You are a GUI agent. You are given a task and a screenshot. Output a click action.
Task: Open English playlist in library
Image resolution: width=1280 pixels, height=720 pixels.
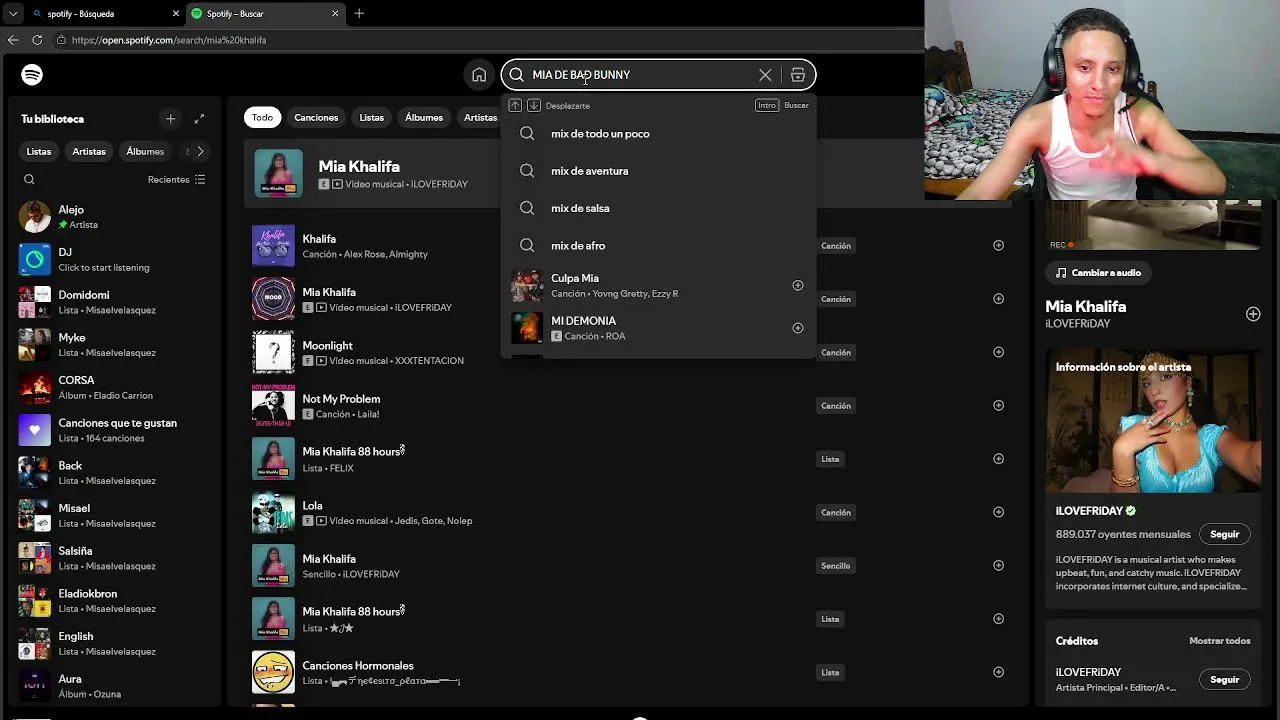tap(113, 643)
